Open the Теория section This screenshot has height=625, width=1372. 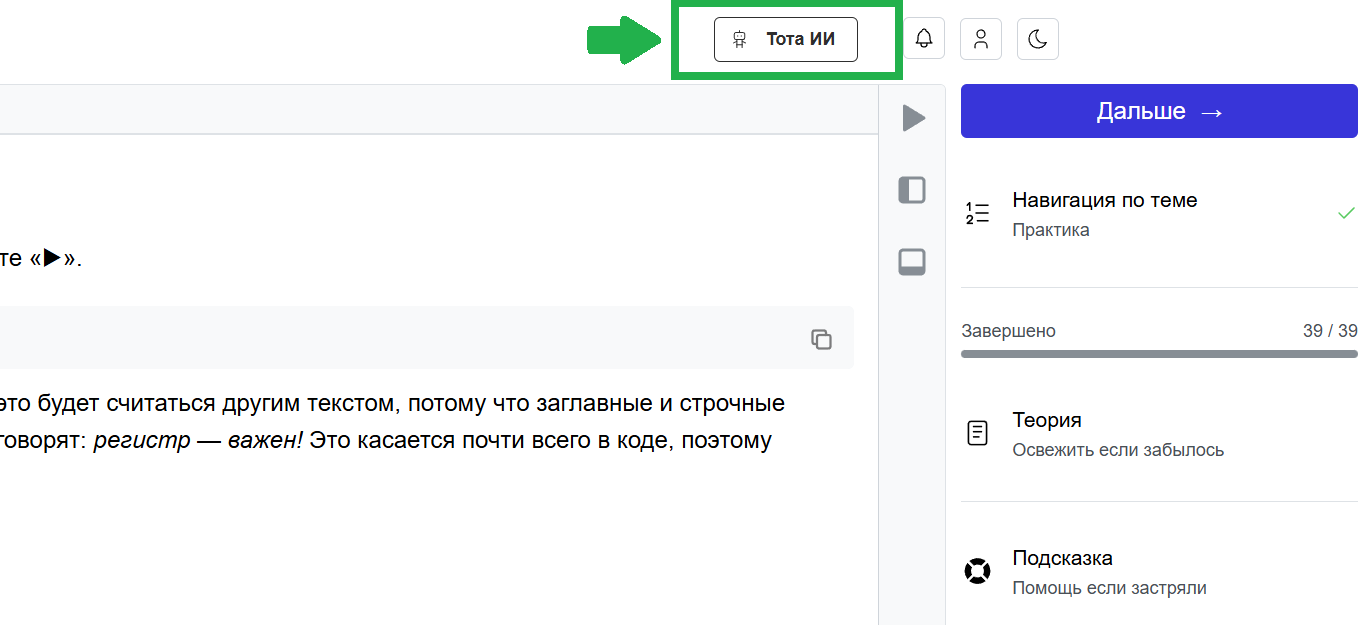coord(1117,433)
